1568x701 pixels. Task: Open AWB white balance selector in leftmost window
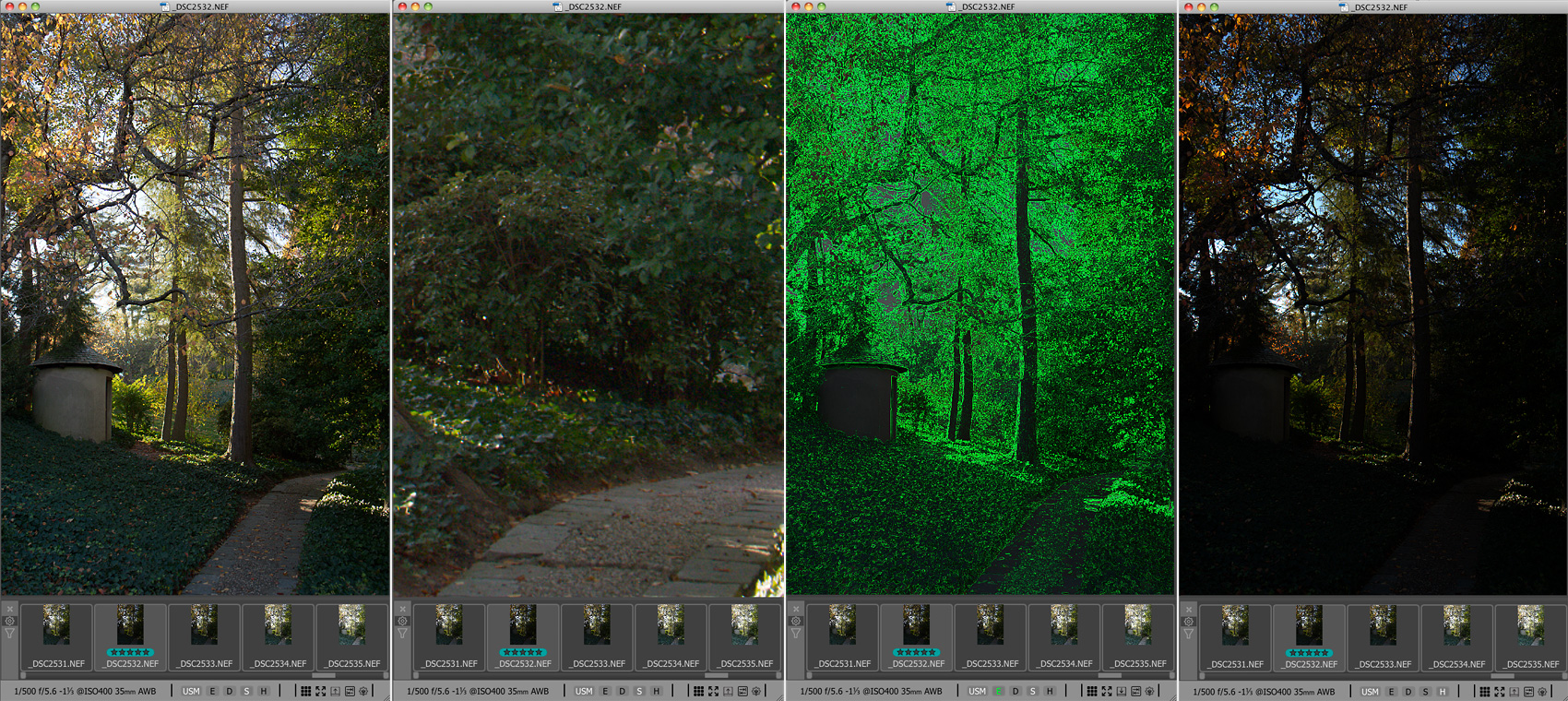coord(147,691)
